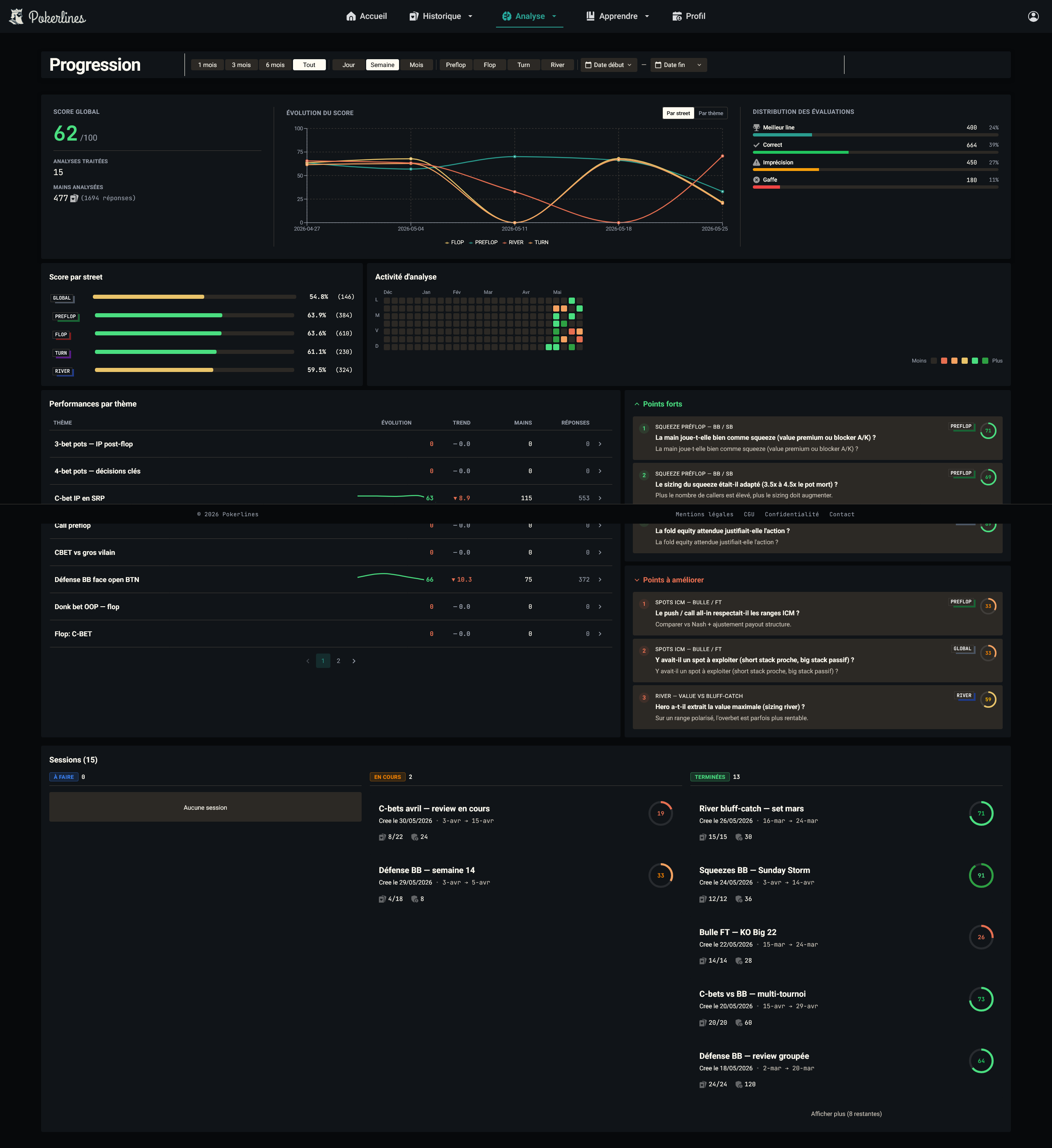Switch granularity to Mois
The height and width of the screenshot is (1148, 1052).
coord(416,65)
